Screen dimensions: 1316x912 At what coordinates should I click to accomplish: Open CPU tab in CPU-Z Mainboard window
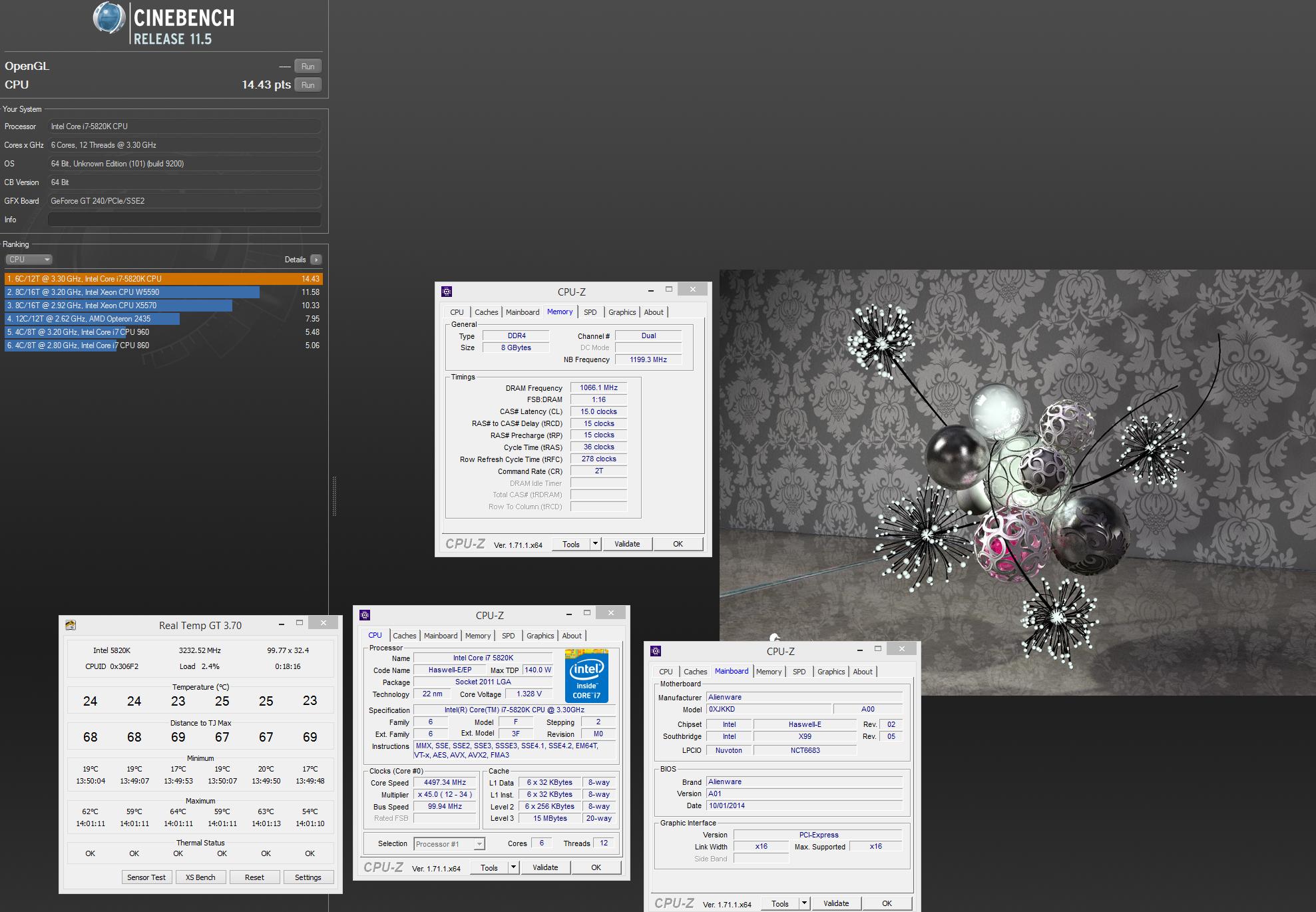click(x=666, y=672)
